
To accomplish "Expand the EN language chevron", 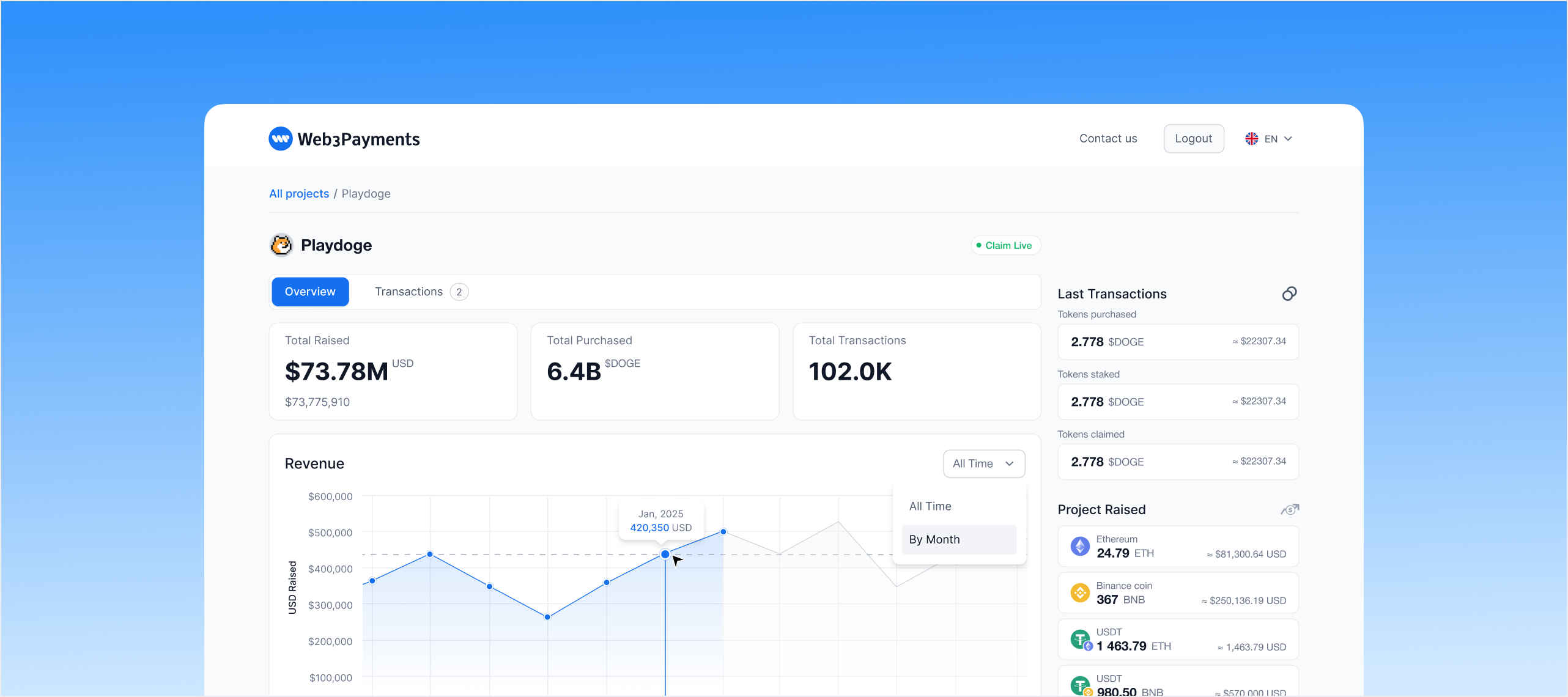I will coord(1288,139).
